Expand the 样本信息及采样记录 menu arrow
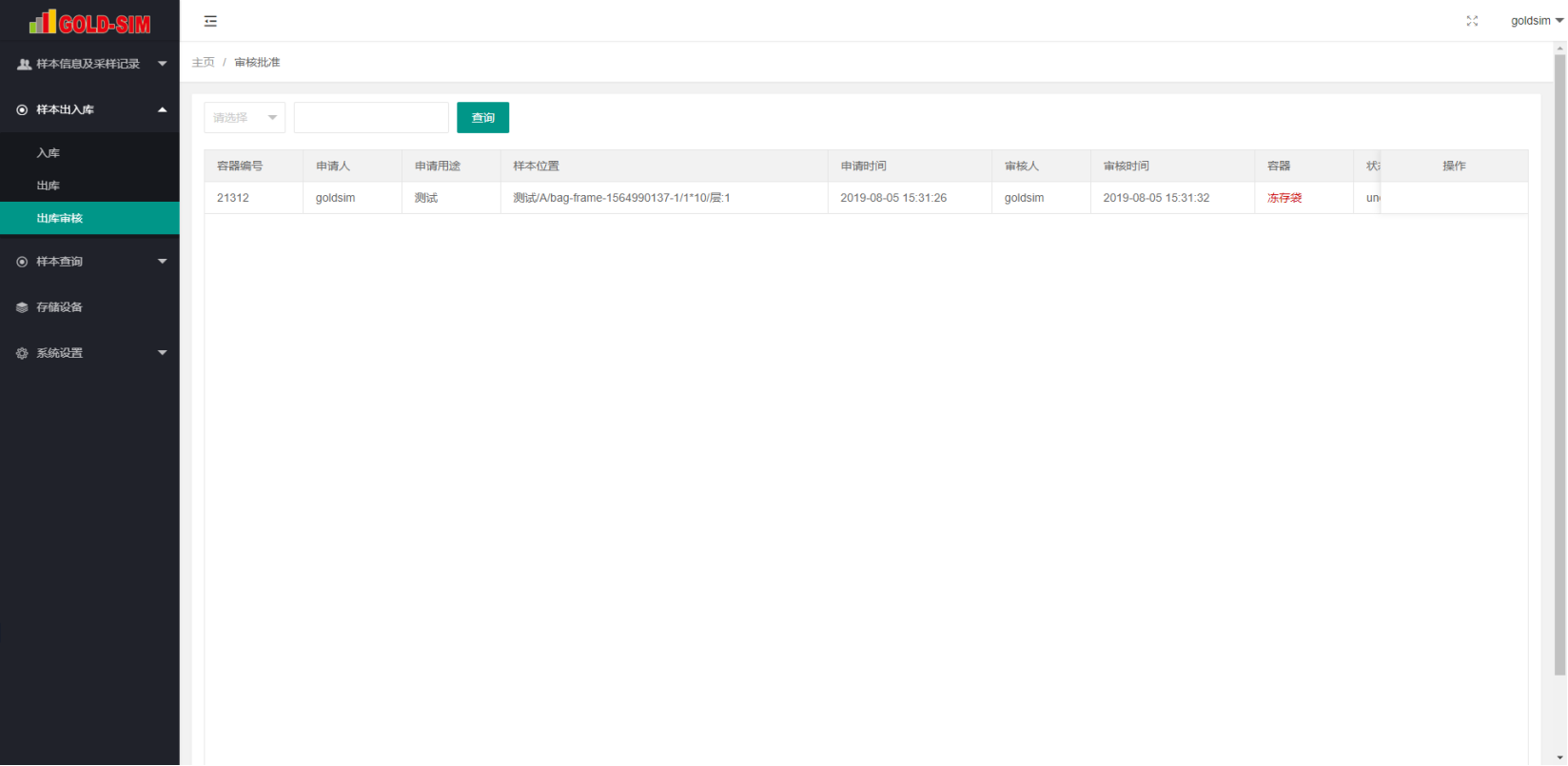 tap(162, 64)
